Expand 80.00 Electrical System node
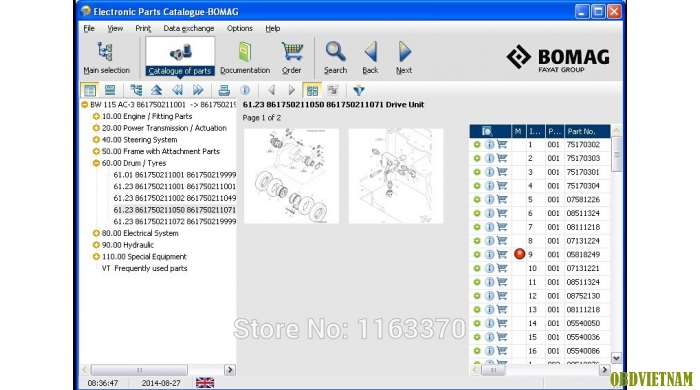Image resolution: width=700 pixels, height=390 pixels. point(96,233)
